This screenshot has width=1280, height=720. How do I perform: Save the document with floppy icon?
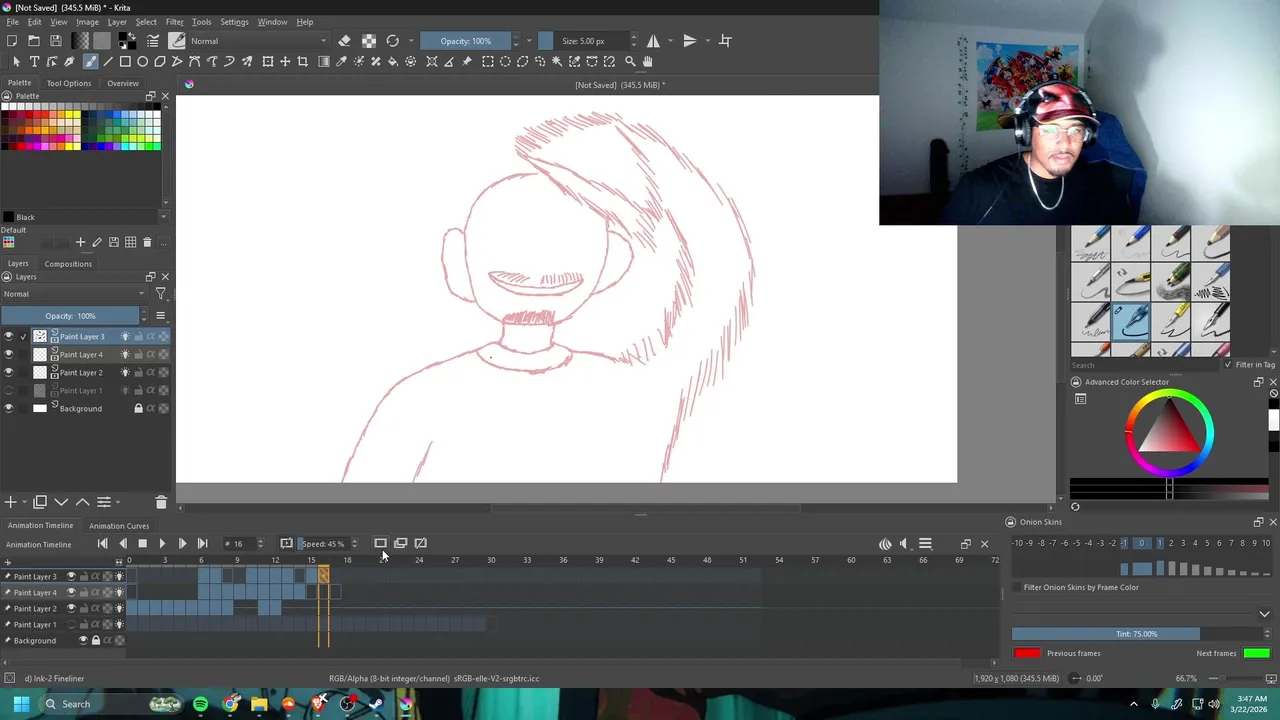click(x=56, y=41)
